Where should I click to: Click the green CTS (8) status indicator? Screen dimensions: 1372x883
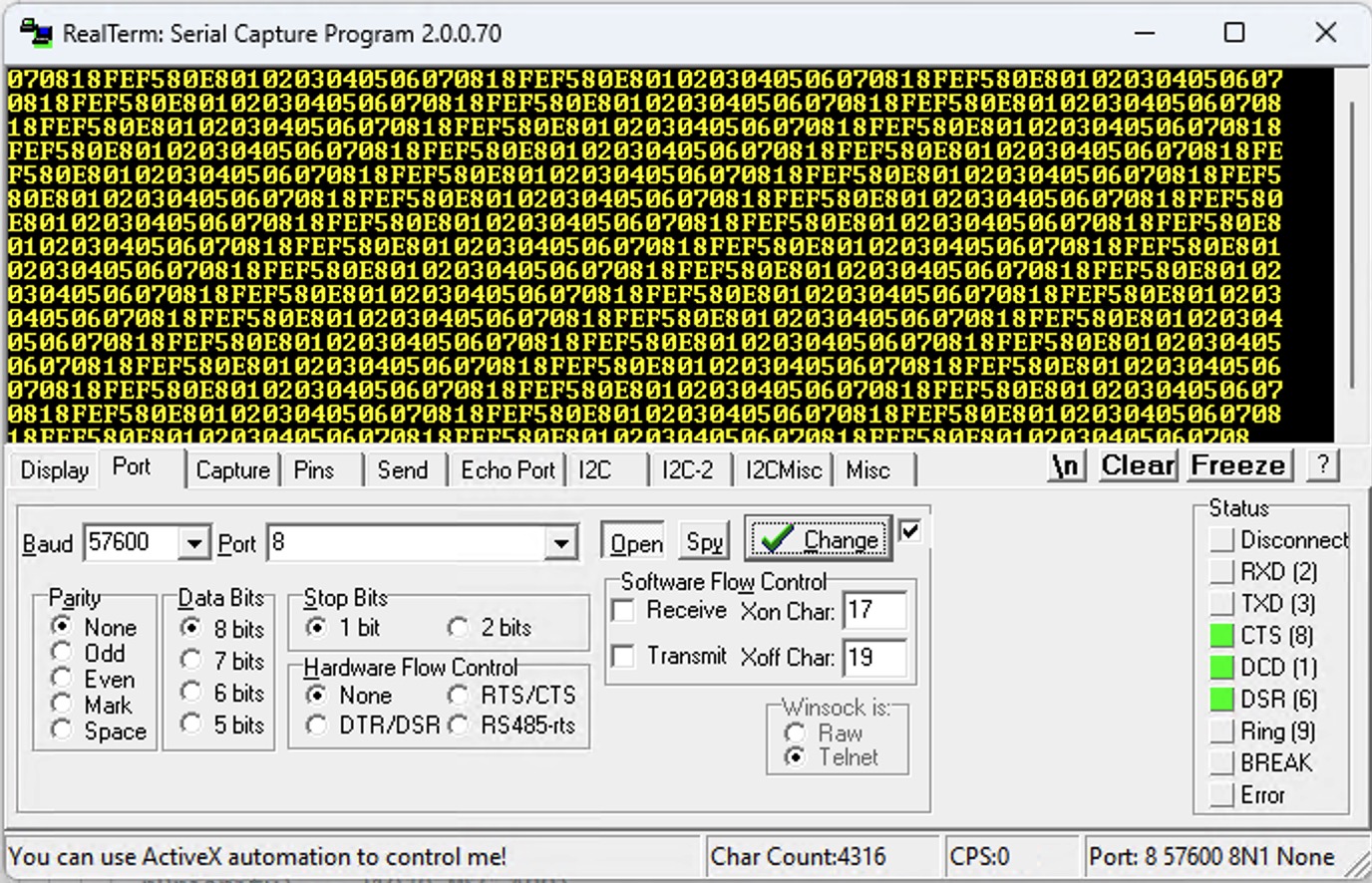click(x=1221, y=636)
